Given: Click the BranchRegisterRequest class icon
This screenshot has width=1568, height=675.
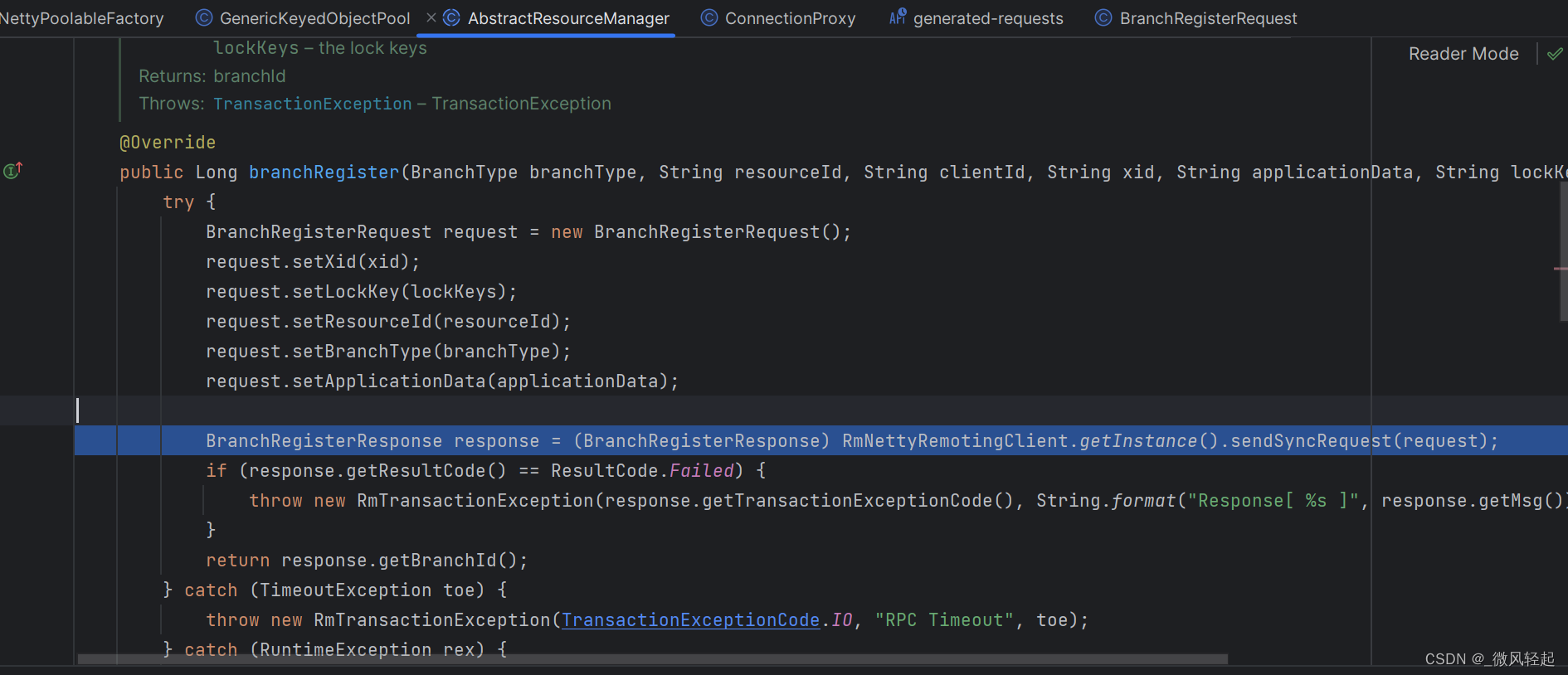Looking at the screenshot, I should click(1103, 17).
